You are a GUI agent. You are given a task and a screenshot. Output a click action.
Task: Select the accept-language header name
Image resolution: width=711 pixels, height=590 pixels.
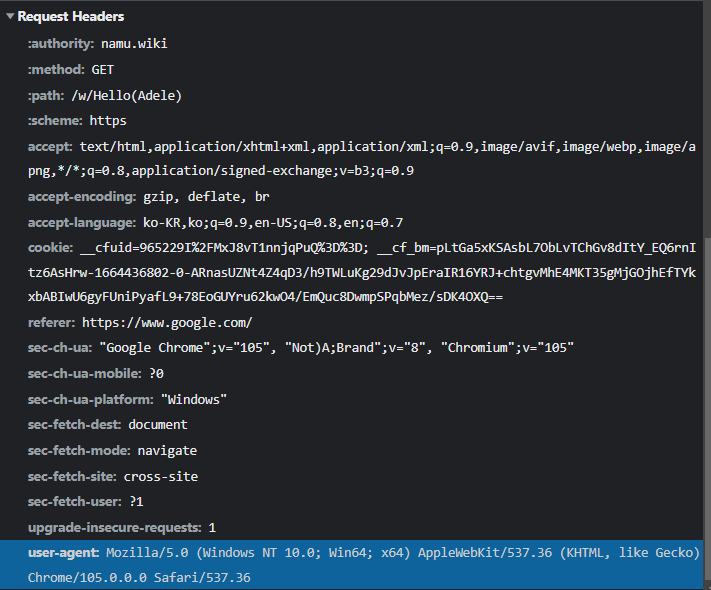point(82,223)
